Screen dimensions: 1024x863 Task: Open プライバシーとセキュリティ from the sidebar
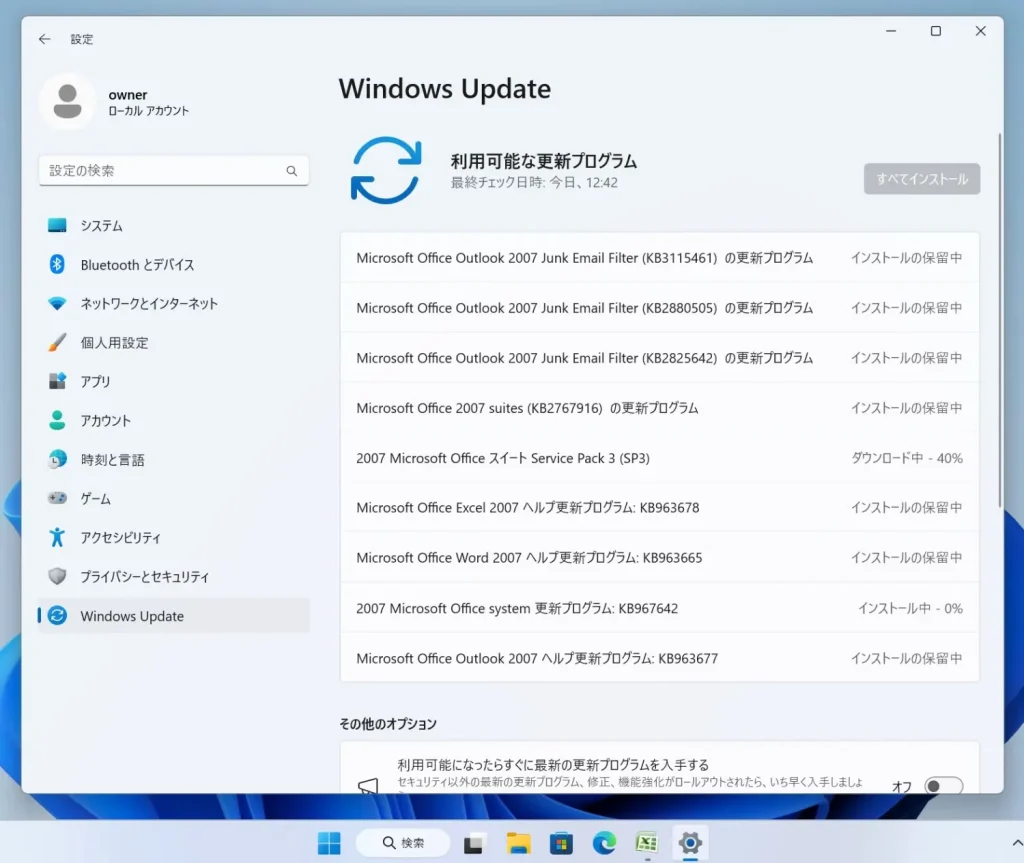(x=59, y=576)
